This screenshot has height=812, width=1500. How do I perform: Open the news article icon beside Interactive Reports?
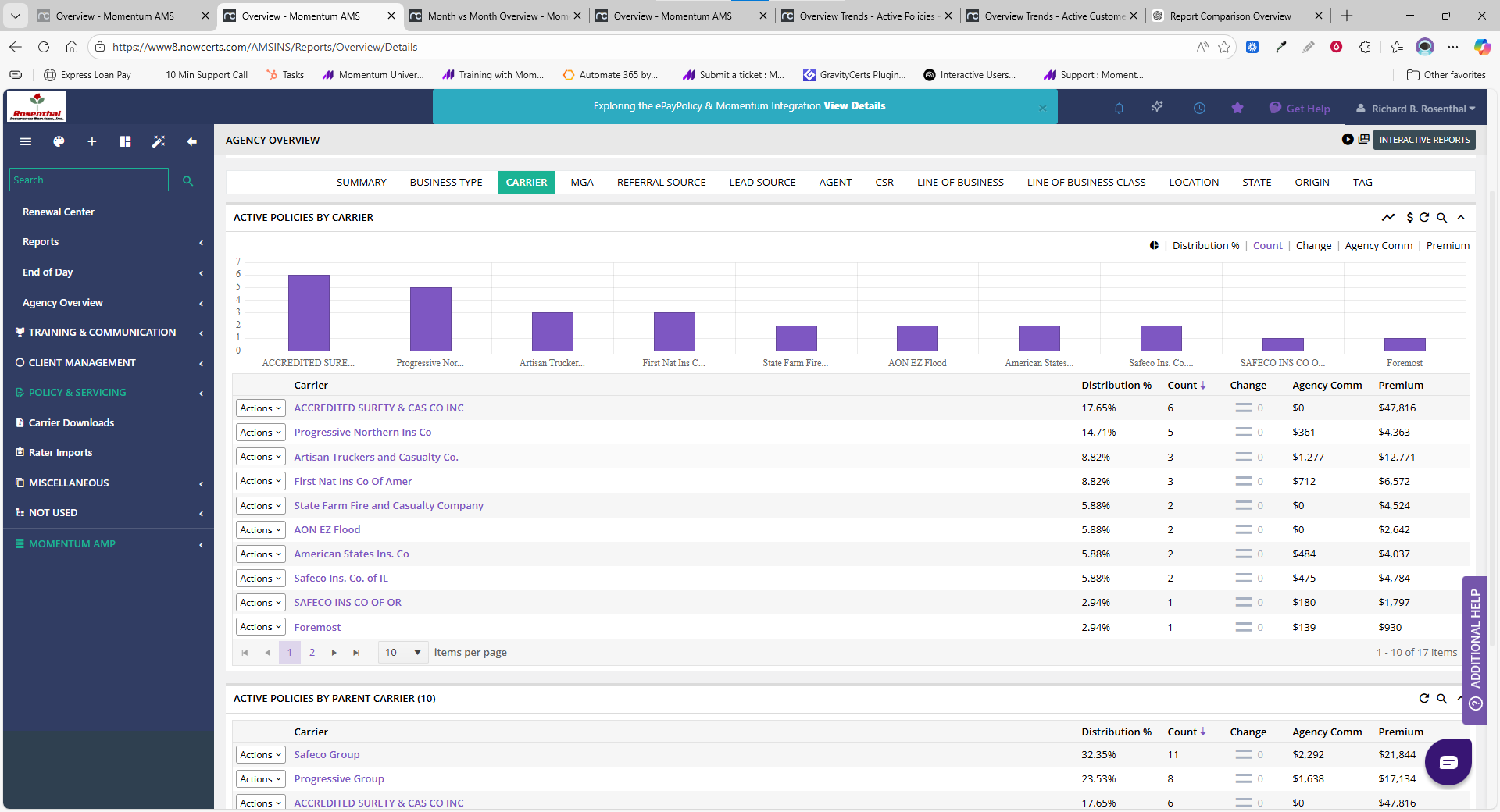[1363, 140]
